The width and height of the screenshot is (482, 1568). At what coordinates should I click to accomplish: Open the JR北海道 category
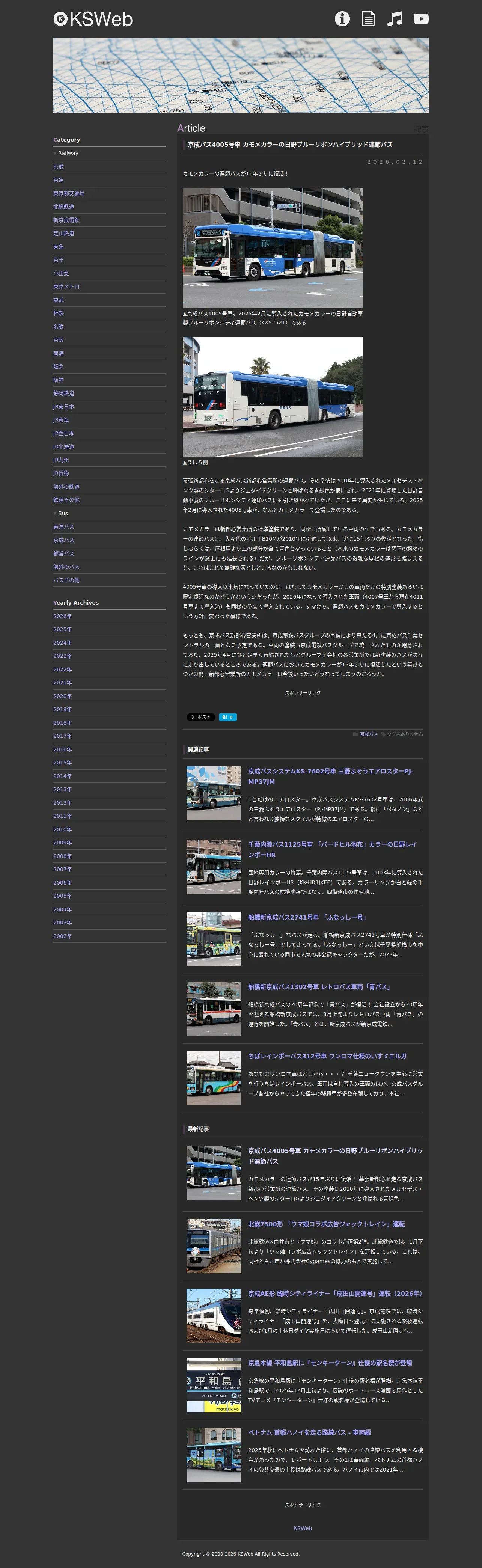(64, 447)
